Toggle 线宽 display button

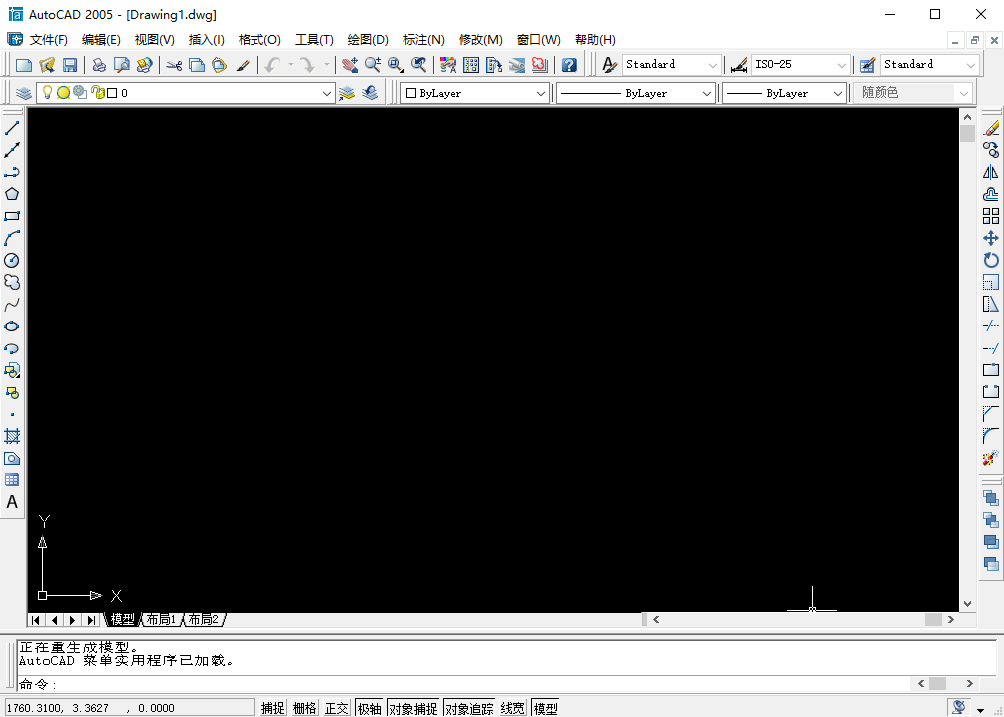click(511, 707)
